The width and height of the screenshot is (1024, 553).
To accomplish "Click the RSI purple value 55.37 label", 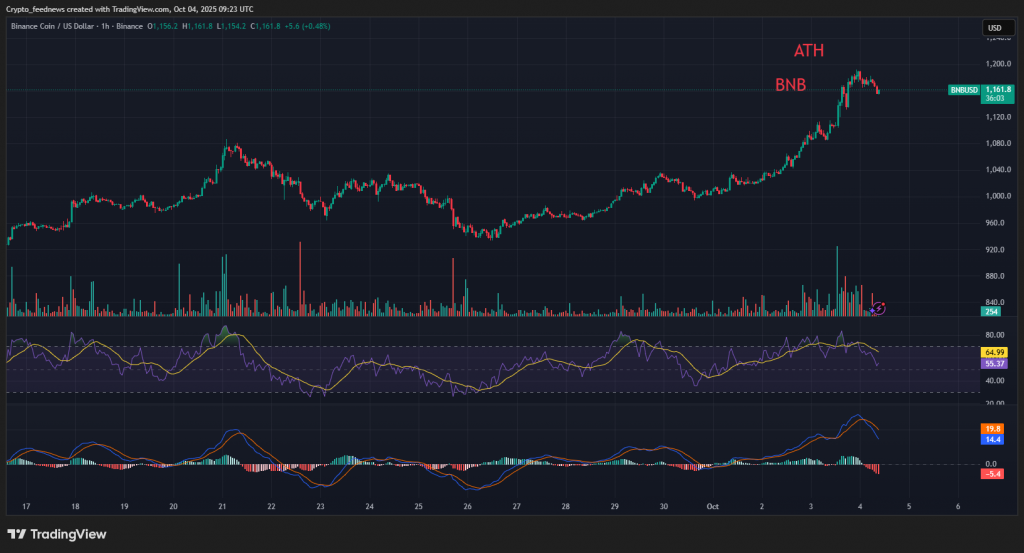I will tap(994, 365).
